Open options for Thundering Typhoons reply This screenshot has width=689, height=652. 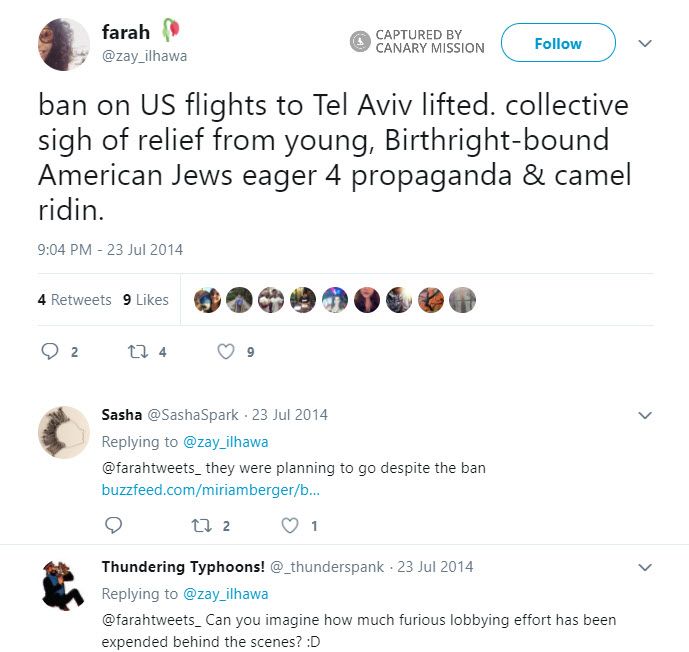645,567
